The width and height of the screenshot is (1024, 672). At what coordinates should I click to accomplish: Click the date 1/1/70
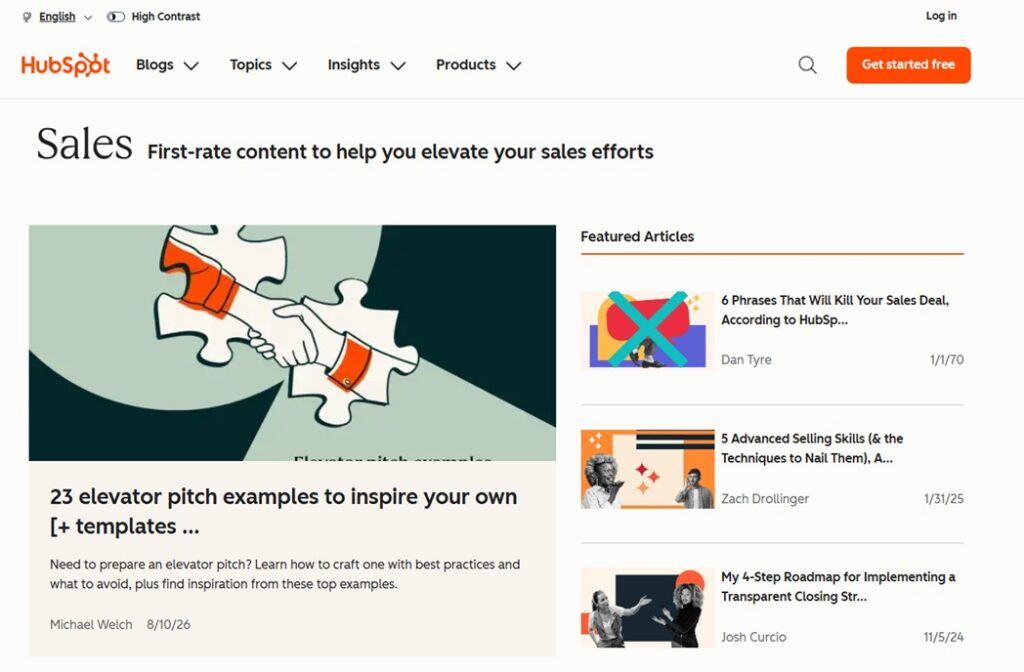[x=947, y=359]
